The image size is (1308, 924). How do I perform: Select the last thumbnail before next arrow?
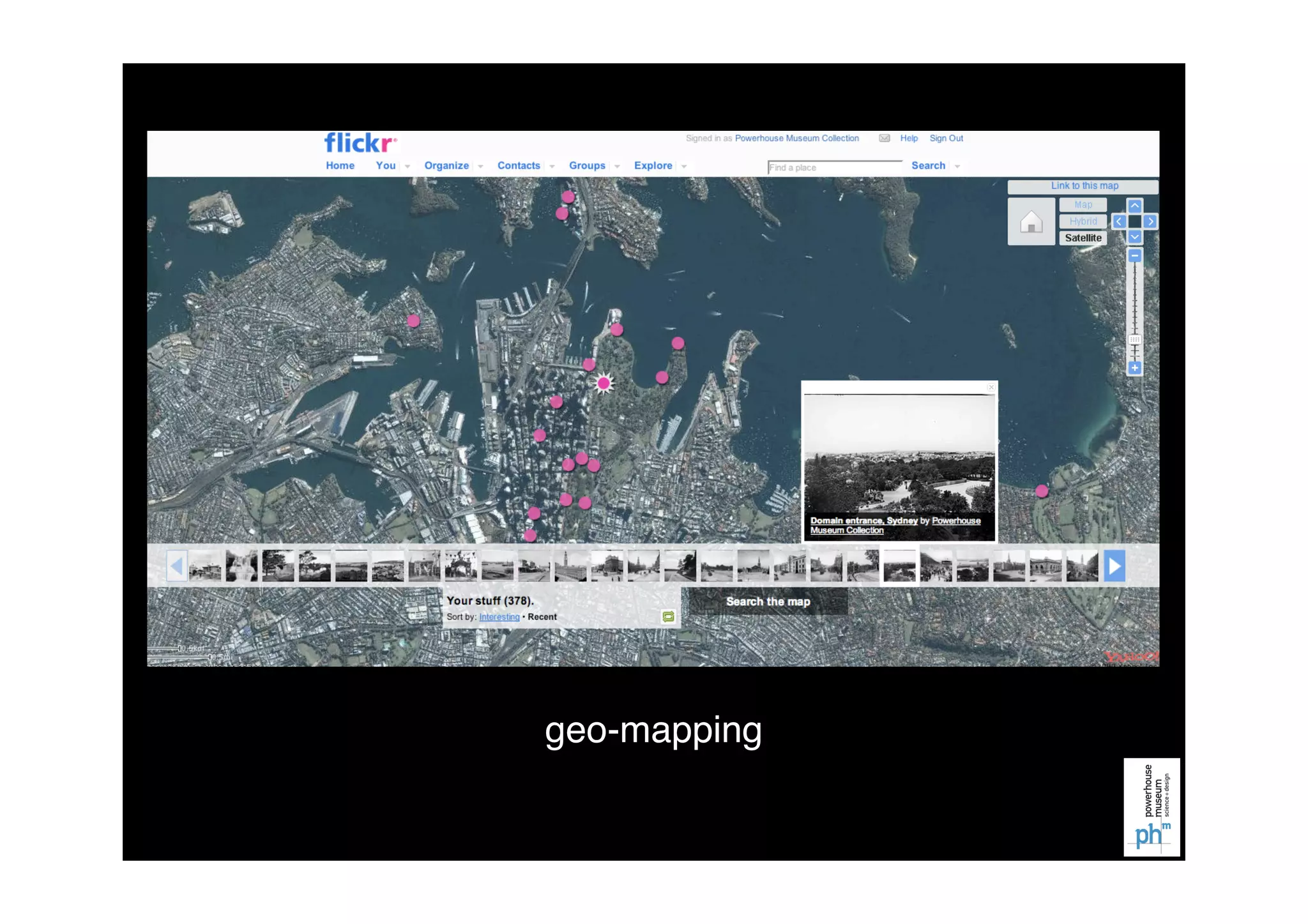coord(1082,566)
